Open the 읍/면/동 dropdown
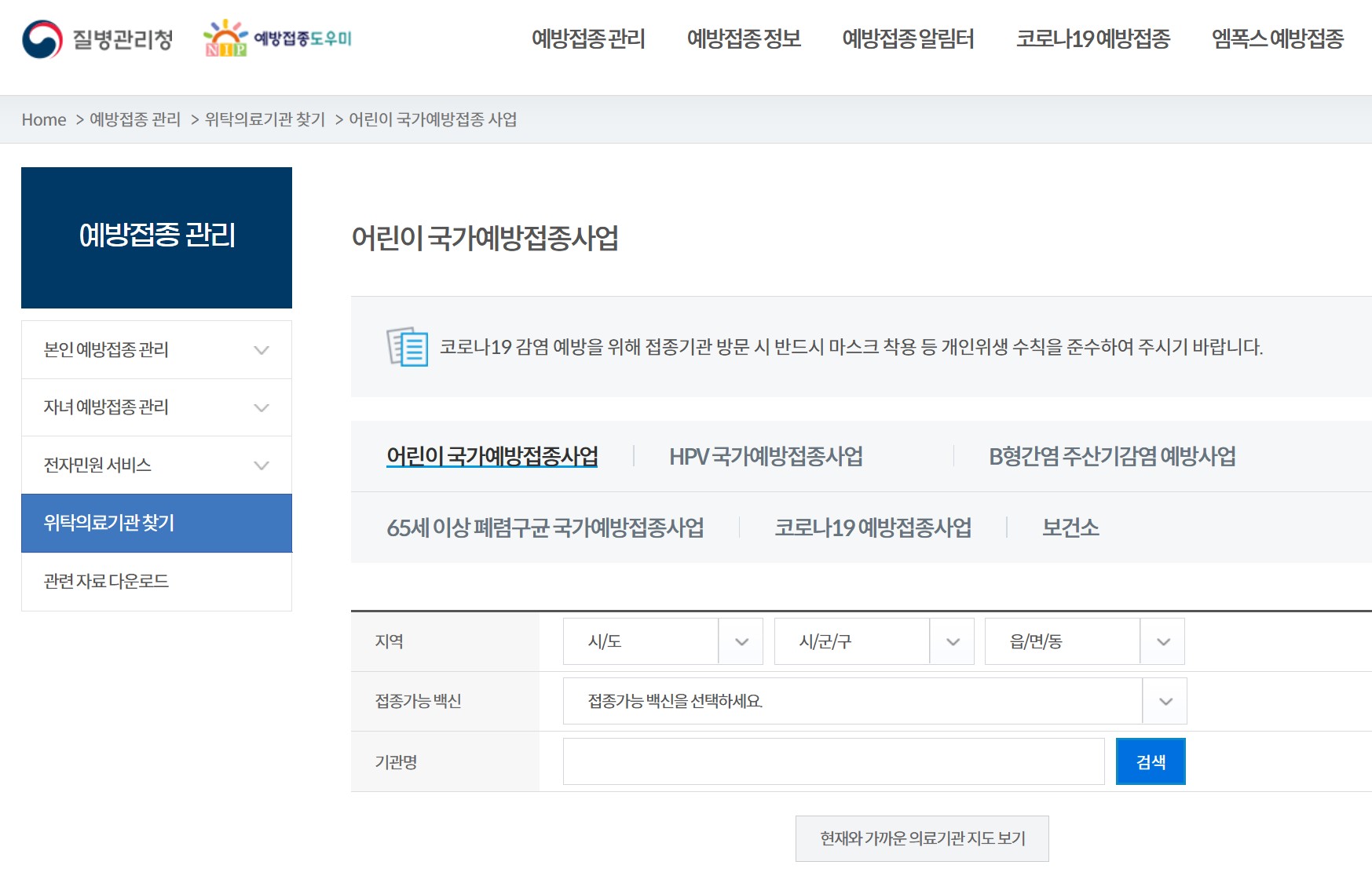 coord(1085,641)
